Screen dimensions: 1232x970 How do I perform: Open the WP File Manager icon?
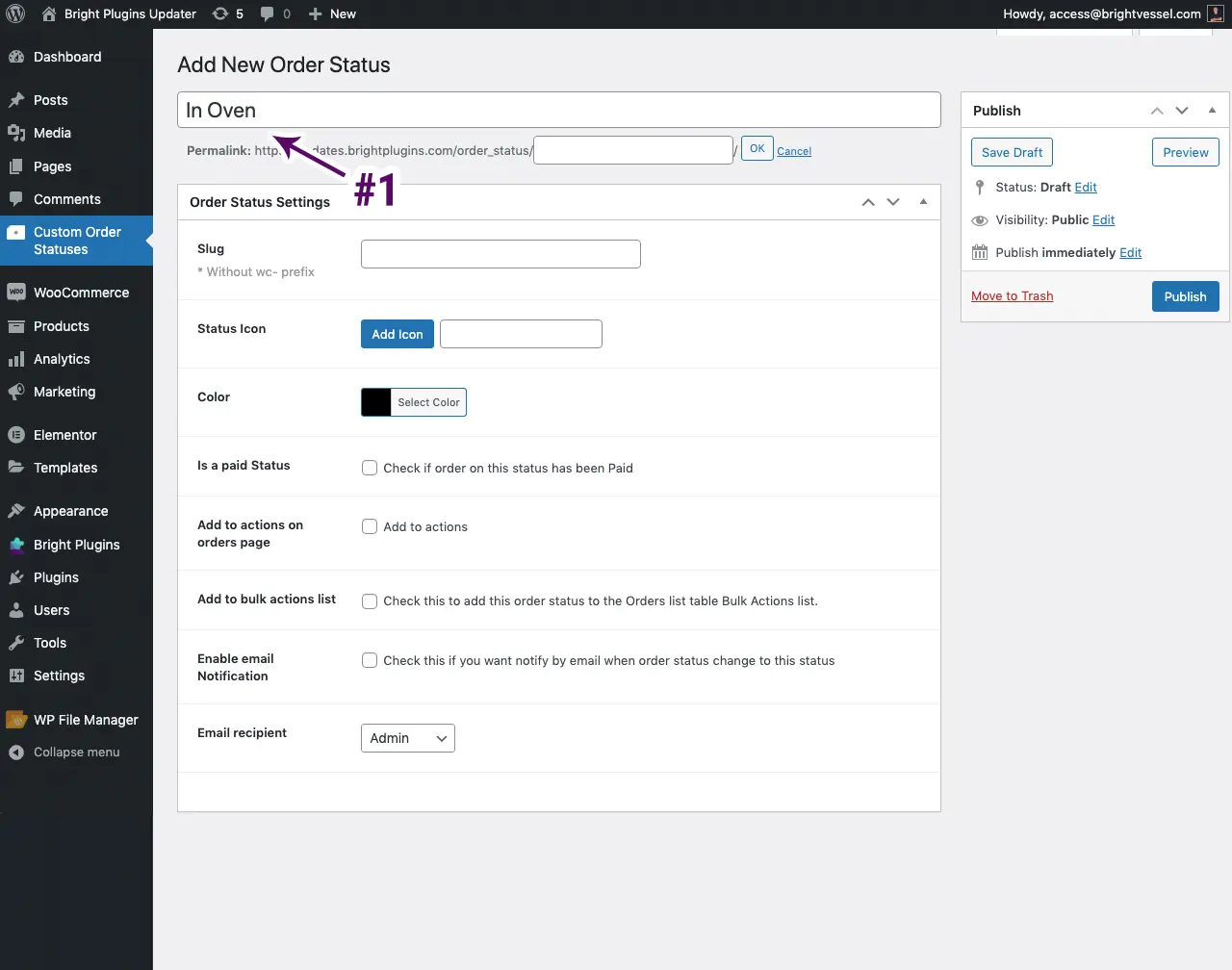pos(14,719)
